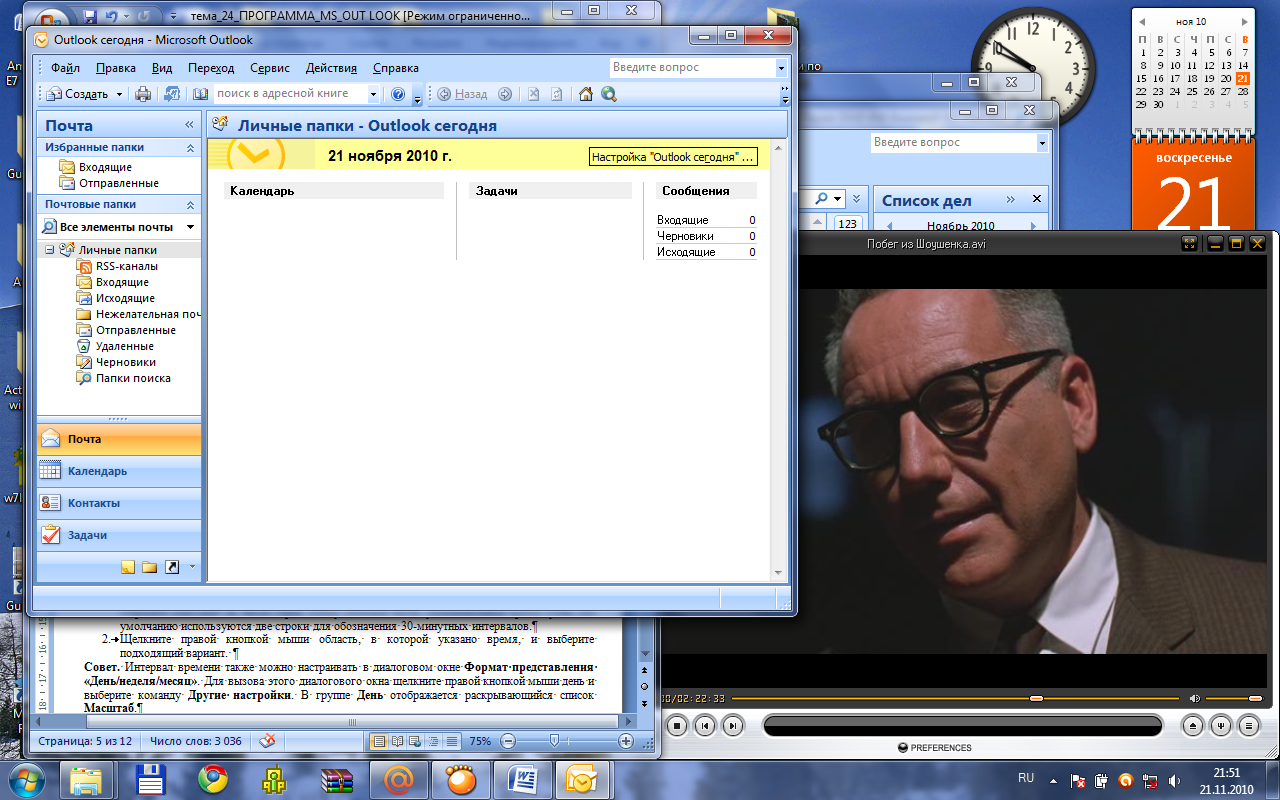Click the playlist button in video player
Image resolution: width=1280 pixels, height=800 pixels.
tap(1248, 726)
